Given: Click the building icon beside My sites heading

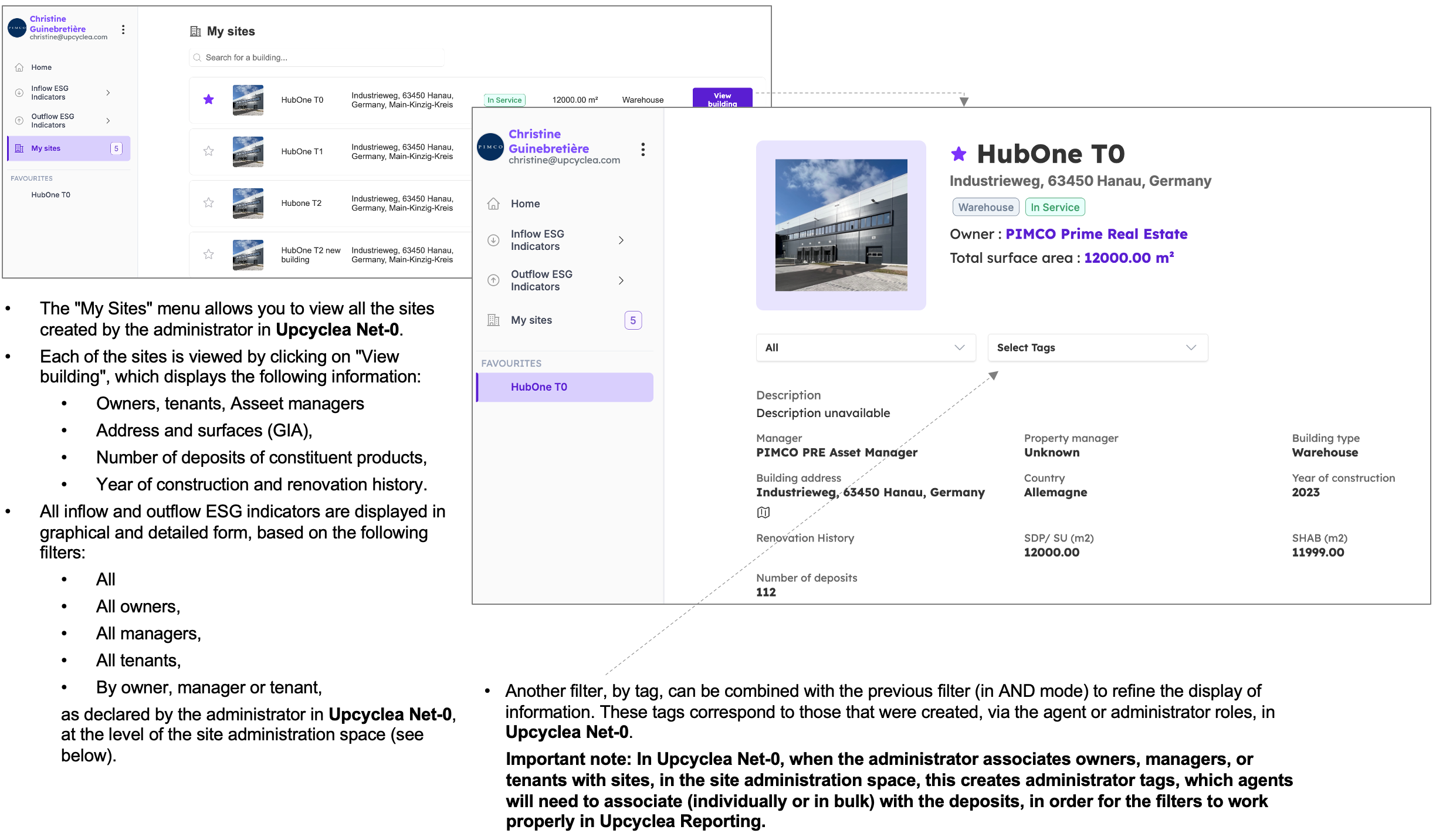Looking at the screenshot, I should pos(195,32).
